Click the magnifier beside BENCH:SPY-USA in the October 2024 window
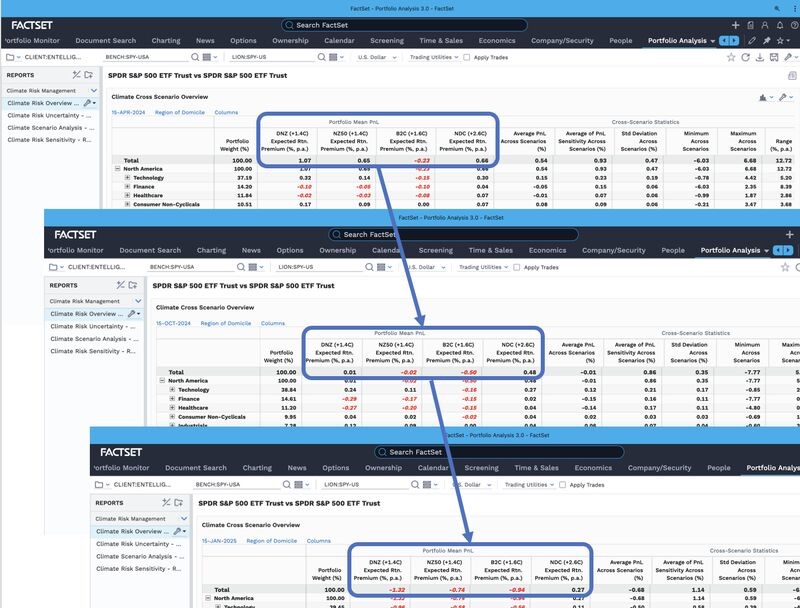This screenshot has height=608, width=800. point(241,267)
